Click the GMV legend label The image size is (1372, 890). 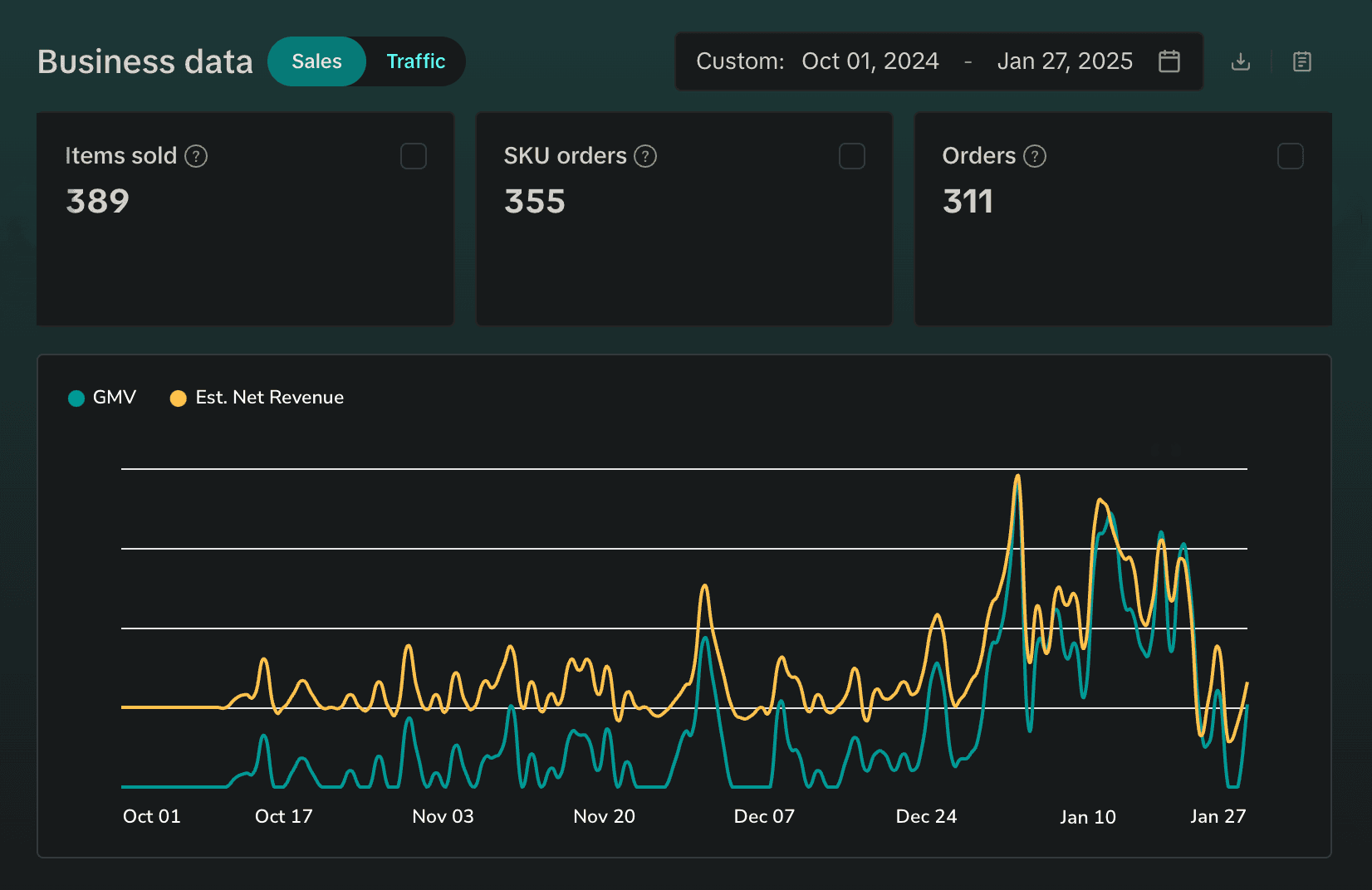(115, 398)
